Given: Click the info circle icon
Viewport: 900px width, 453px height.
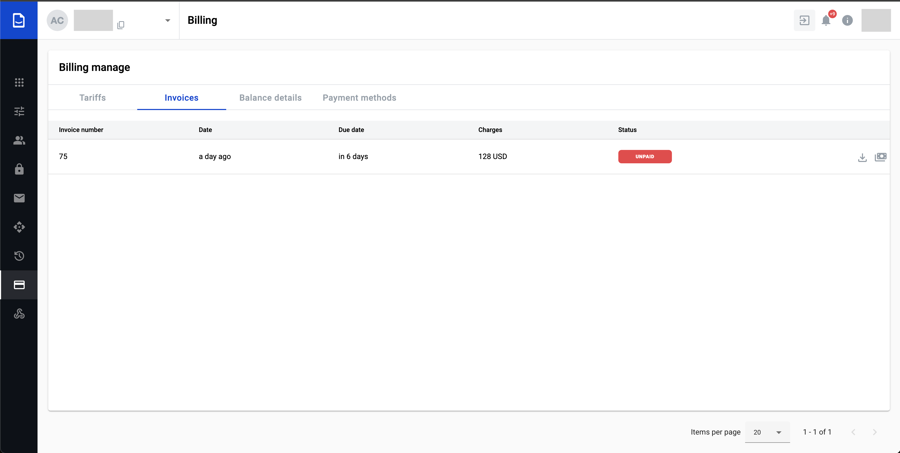Looking at the screenshot, I should 847,20.
